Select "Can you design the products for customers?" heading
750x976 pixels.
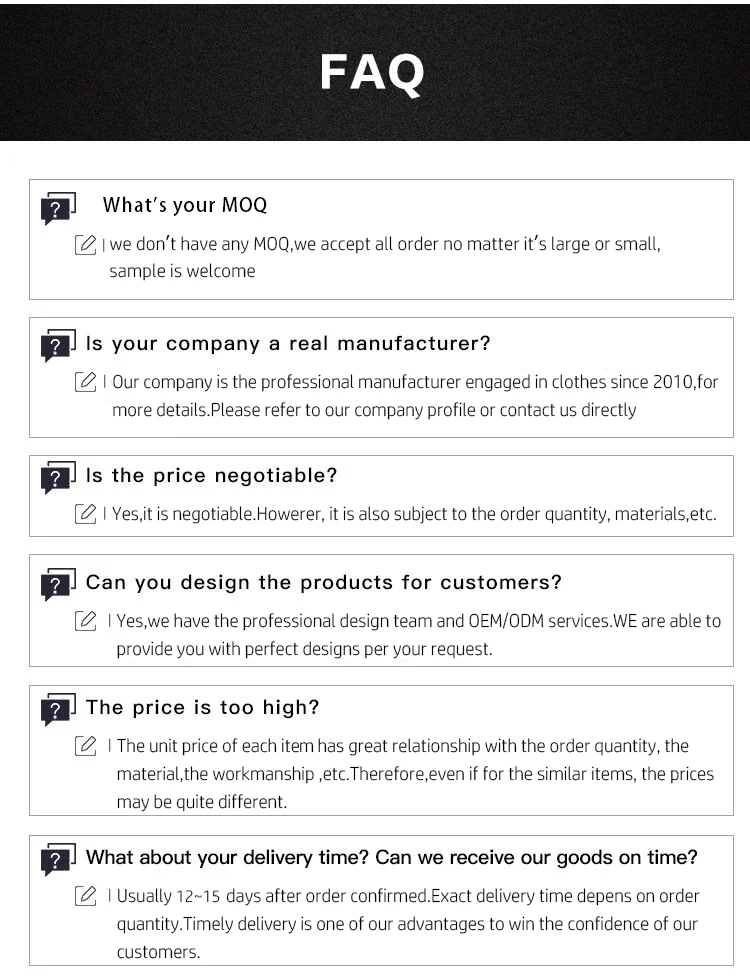(324, 583)
